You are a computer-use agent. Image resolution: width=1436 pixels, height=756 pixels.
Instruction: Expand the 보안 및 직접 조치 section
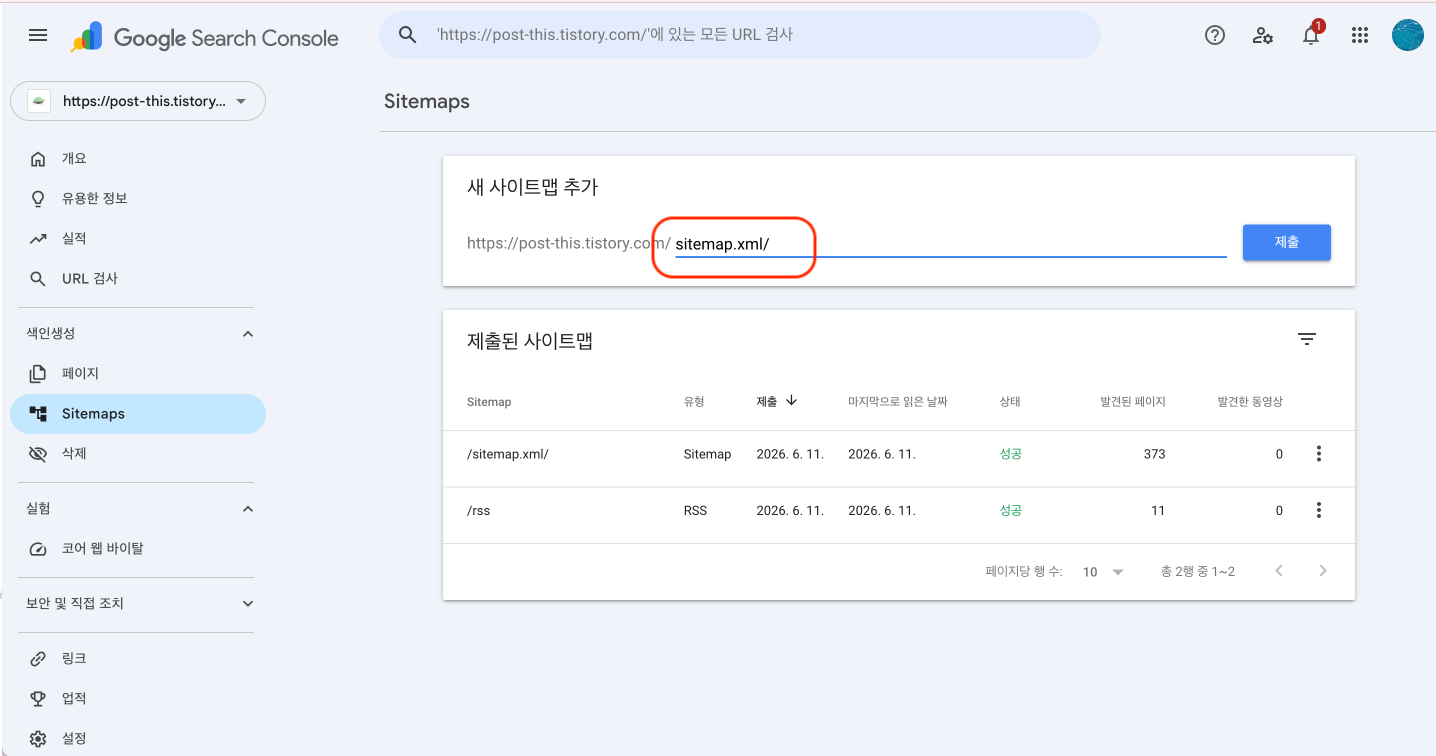(x=248, y=604)
